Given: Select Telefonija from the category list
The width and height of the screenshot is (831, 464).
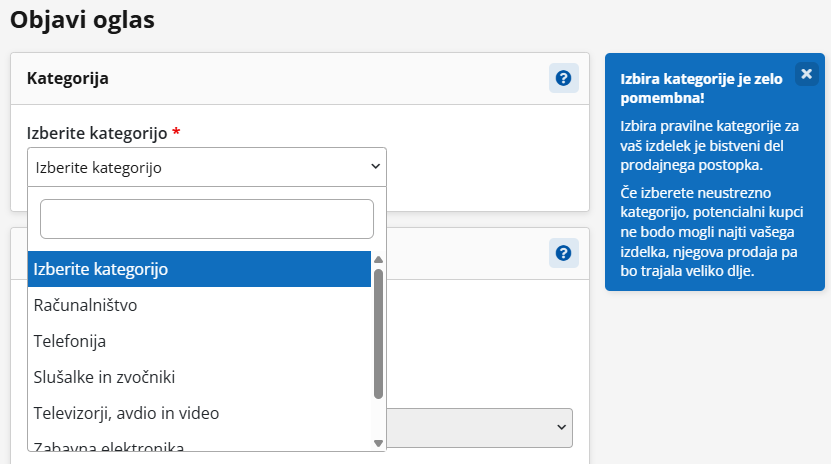Looking at the screenshot, I should pos(199,341).
